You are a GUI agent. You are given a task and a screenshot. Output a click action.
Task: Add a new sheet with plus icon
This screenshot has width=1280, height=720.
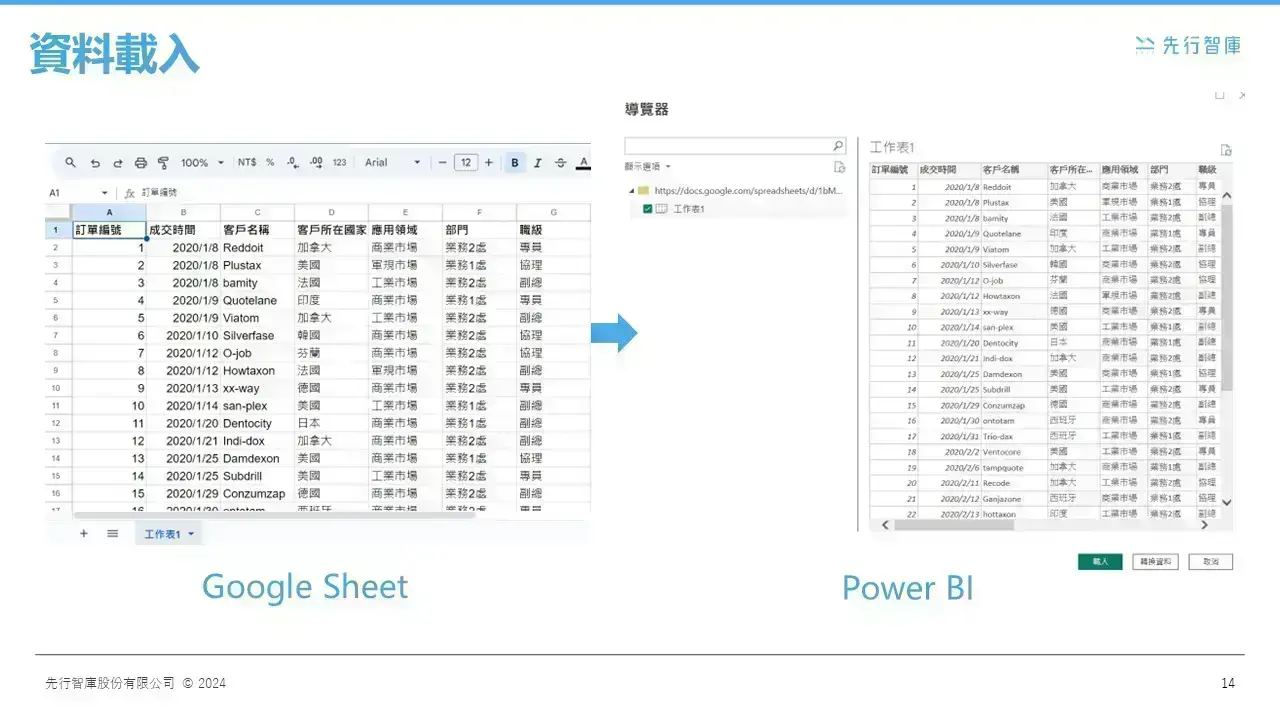(84, 534)
